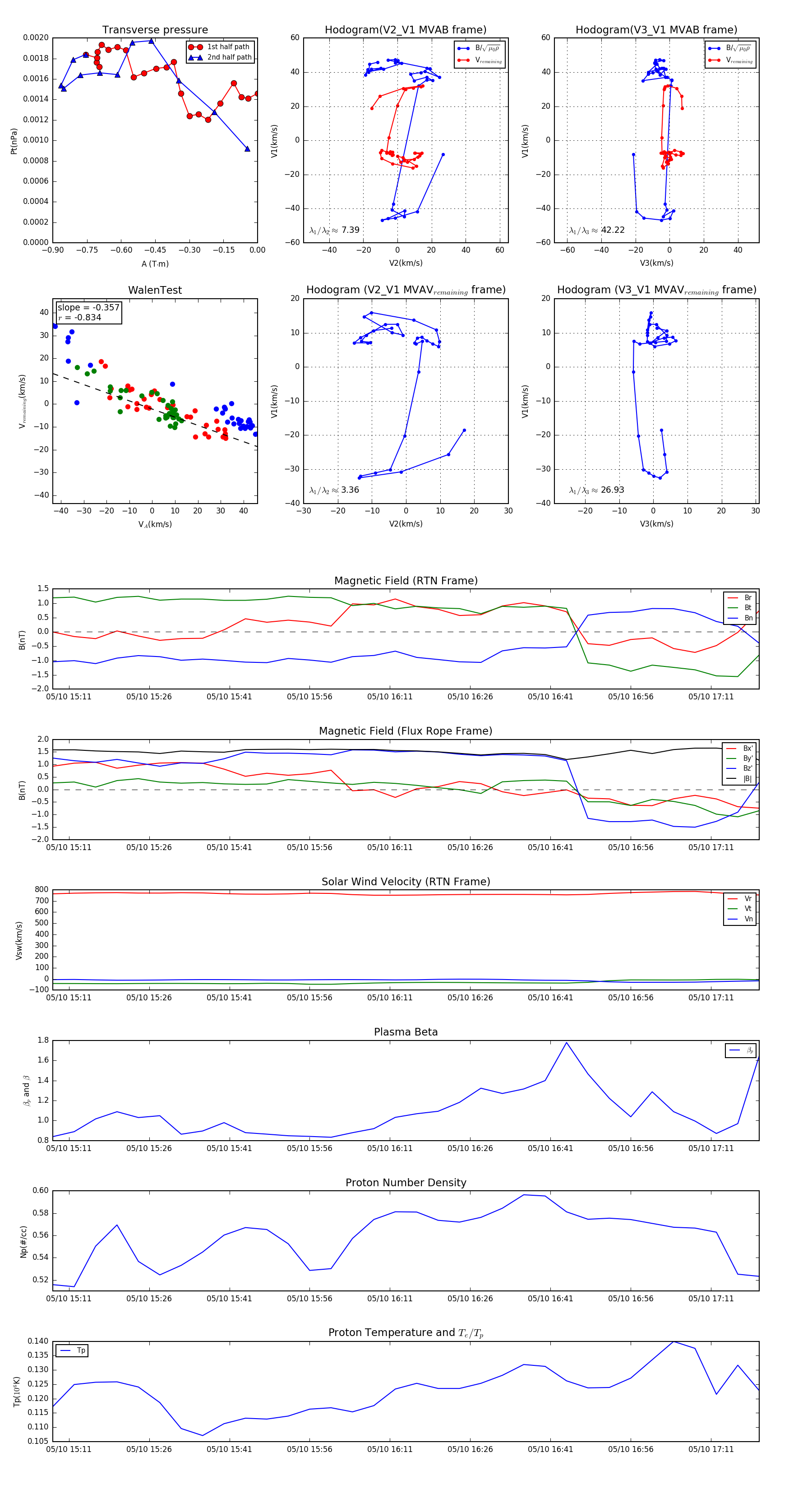This screenshot has width=812, height=1489.
Task: Click the 'V2(km/s)' label under the MVAB hodogram
Action: tap(406, 264)
